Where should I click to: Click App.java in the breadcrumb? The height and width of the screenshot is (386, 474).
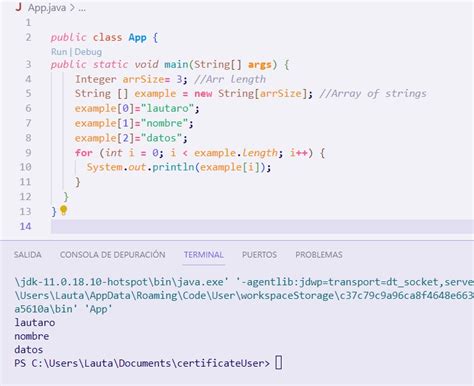pos(47,8)
